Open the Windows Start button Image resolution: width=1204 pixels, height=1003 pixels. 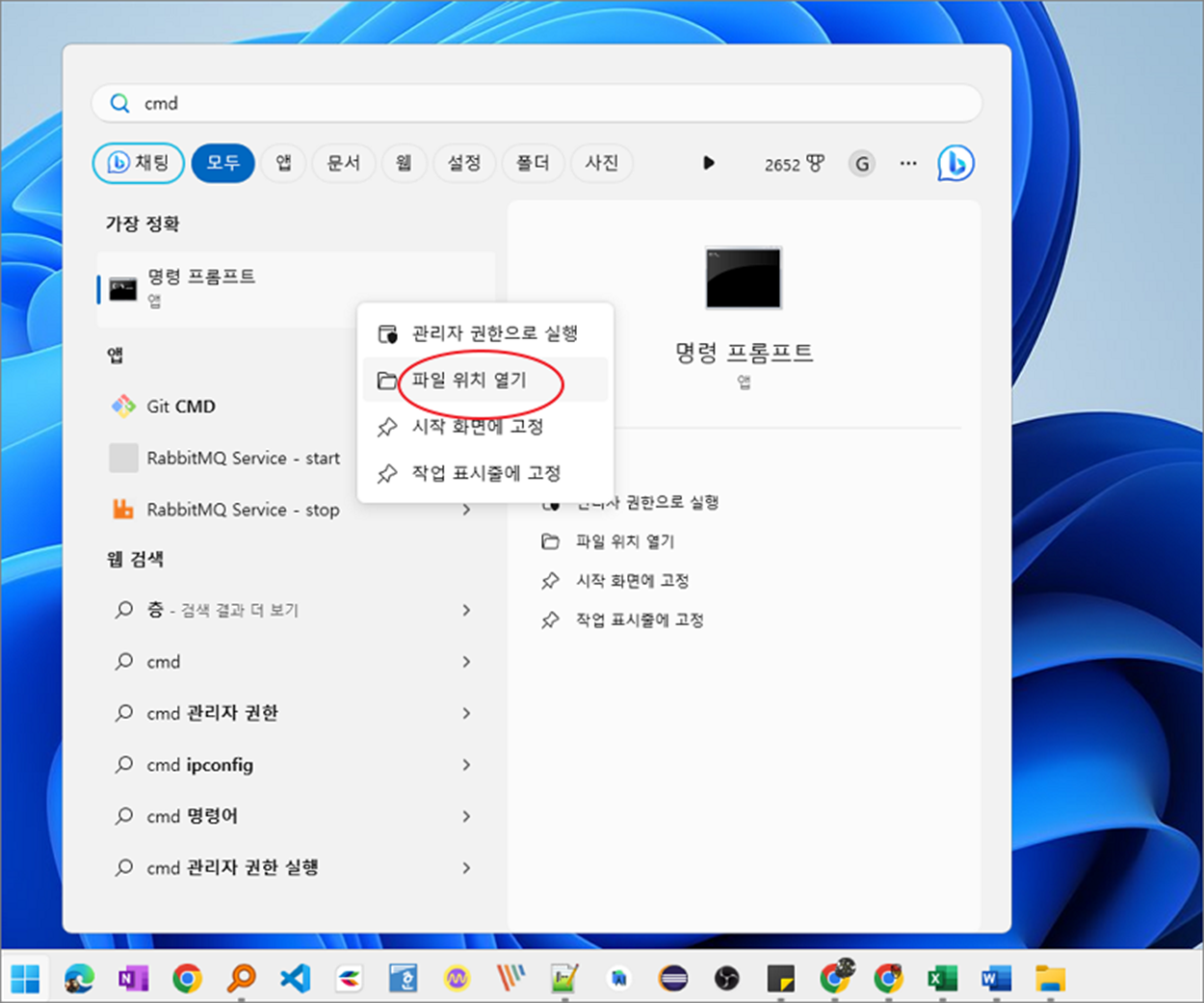[x=25, y=979]
